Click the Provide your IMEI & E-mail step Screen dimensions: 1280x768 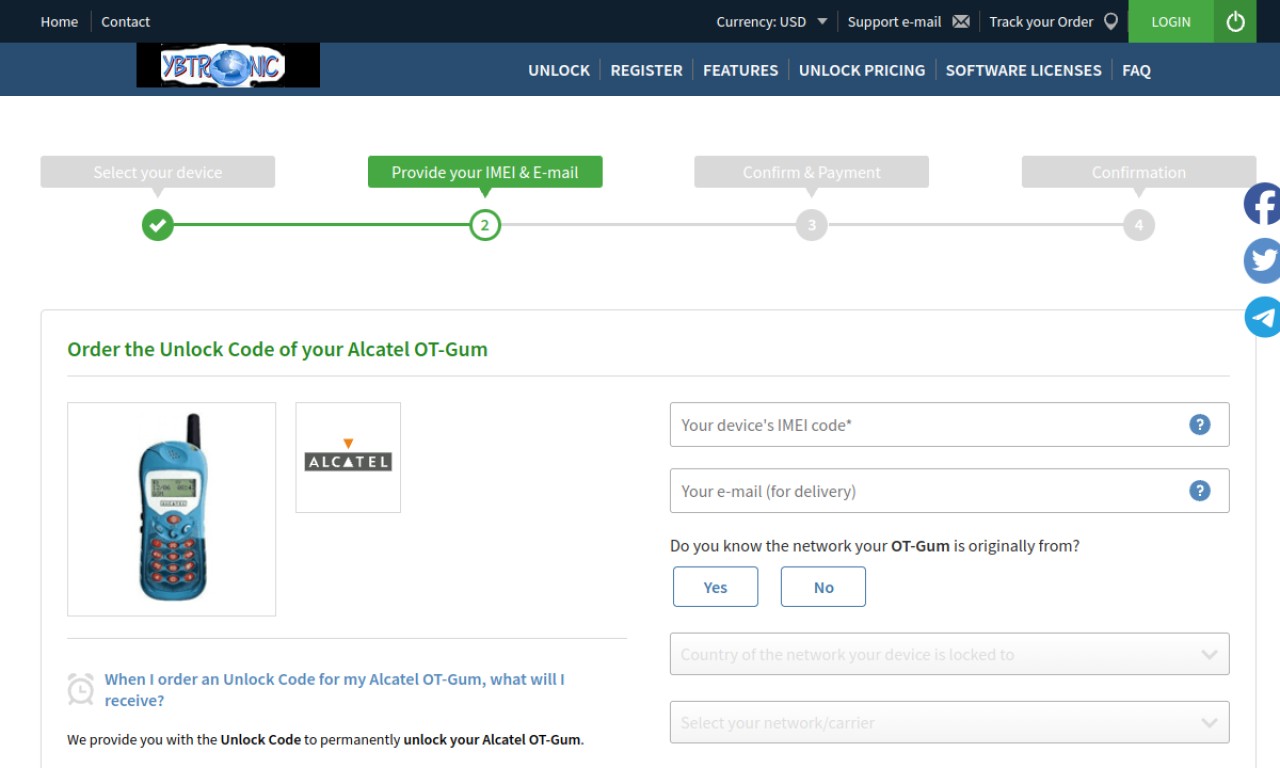pos(485,172)
